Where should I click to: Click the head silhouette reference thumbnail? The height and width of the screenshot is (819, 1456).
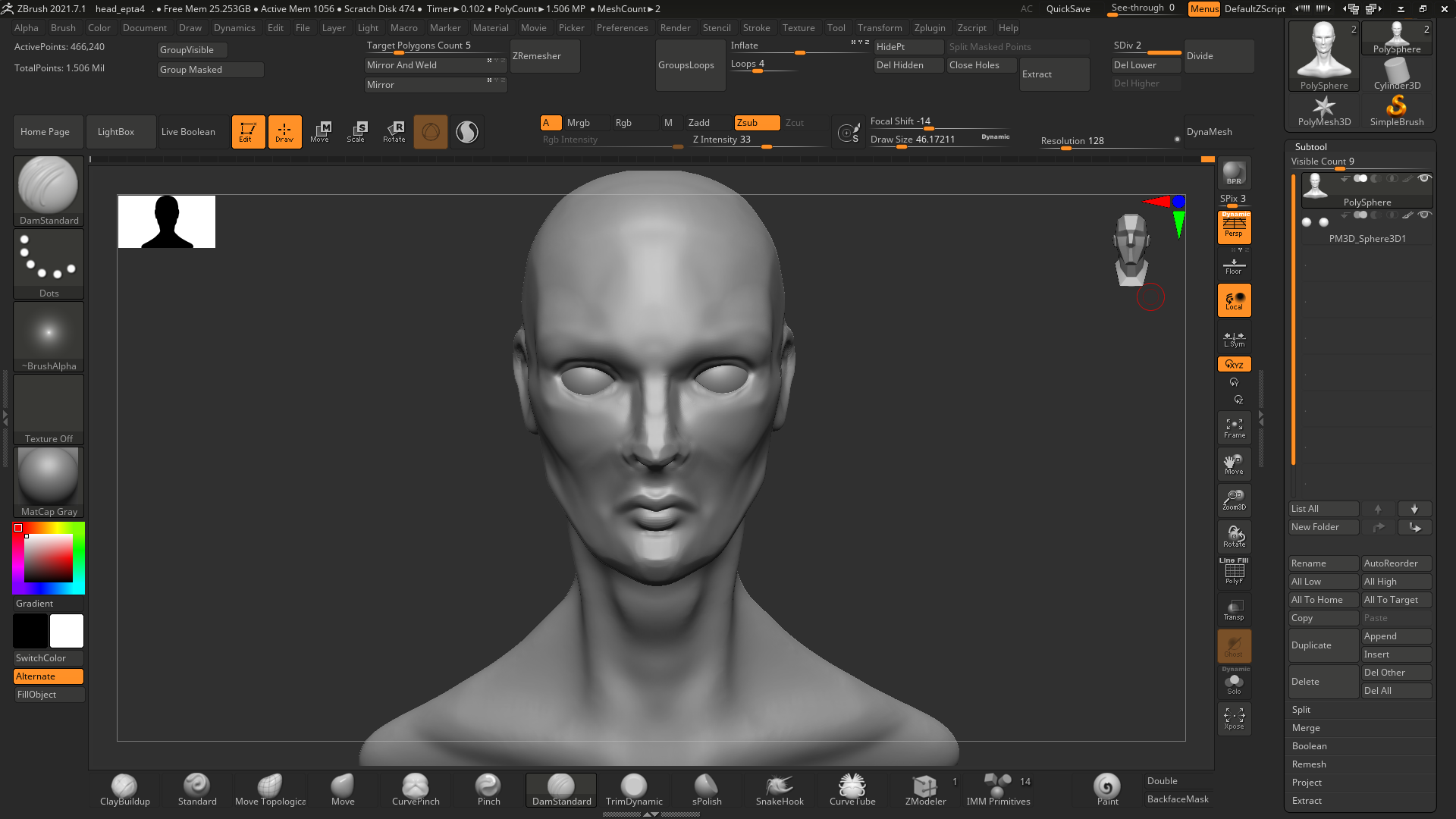point(167,221)
